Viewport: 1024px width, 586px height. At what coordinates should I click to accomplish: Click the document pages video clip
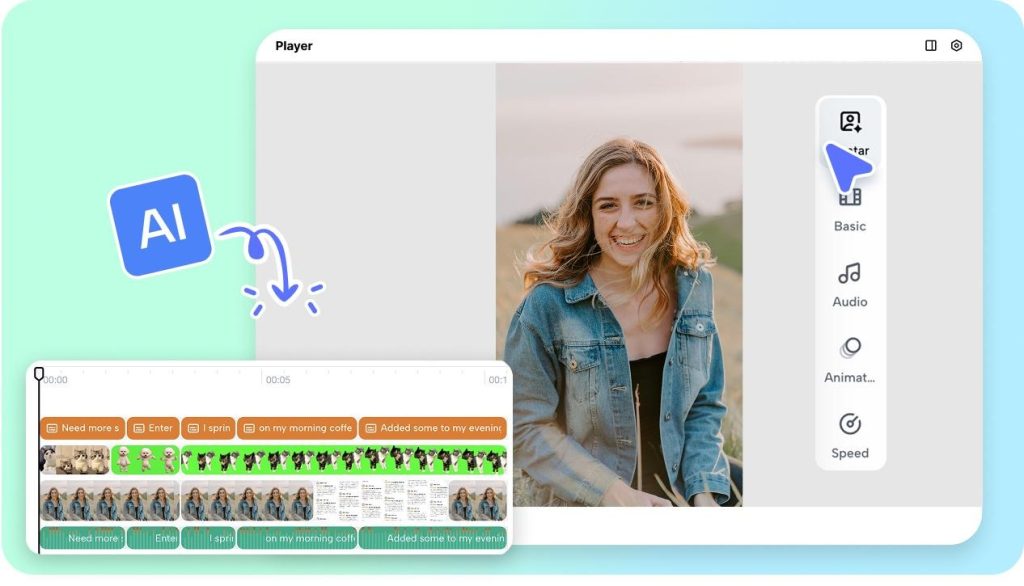point(380,501)
